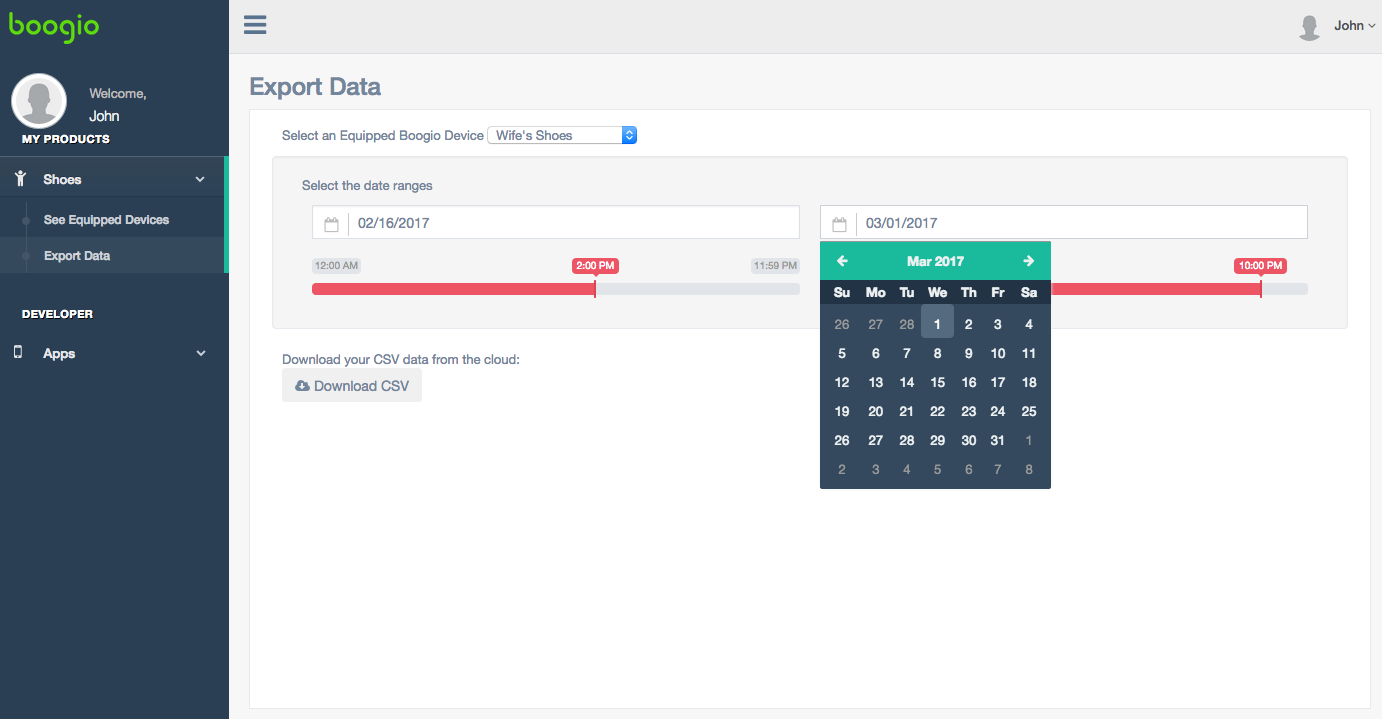Click the 2:00 PM slider handle
The height and width of the screenshot is (719, 1382).
pyautogui.click(x=595, y=288)
